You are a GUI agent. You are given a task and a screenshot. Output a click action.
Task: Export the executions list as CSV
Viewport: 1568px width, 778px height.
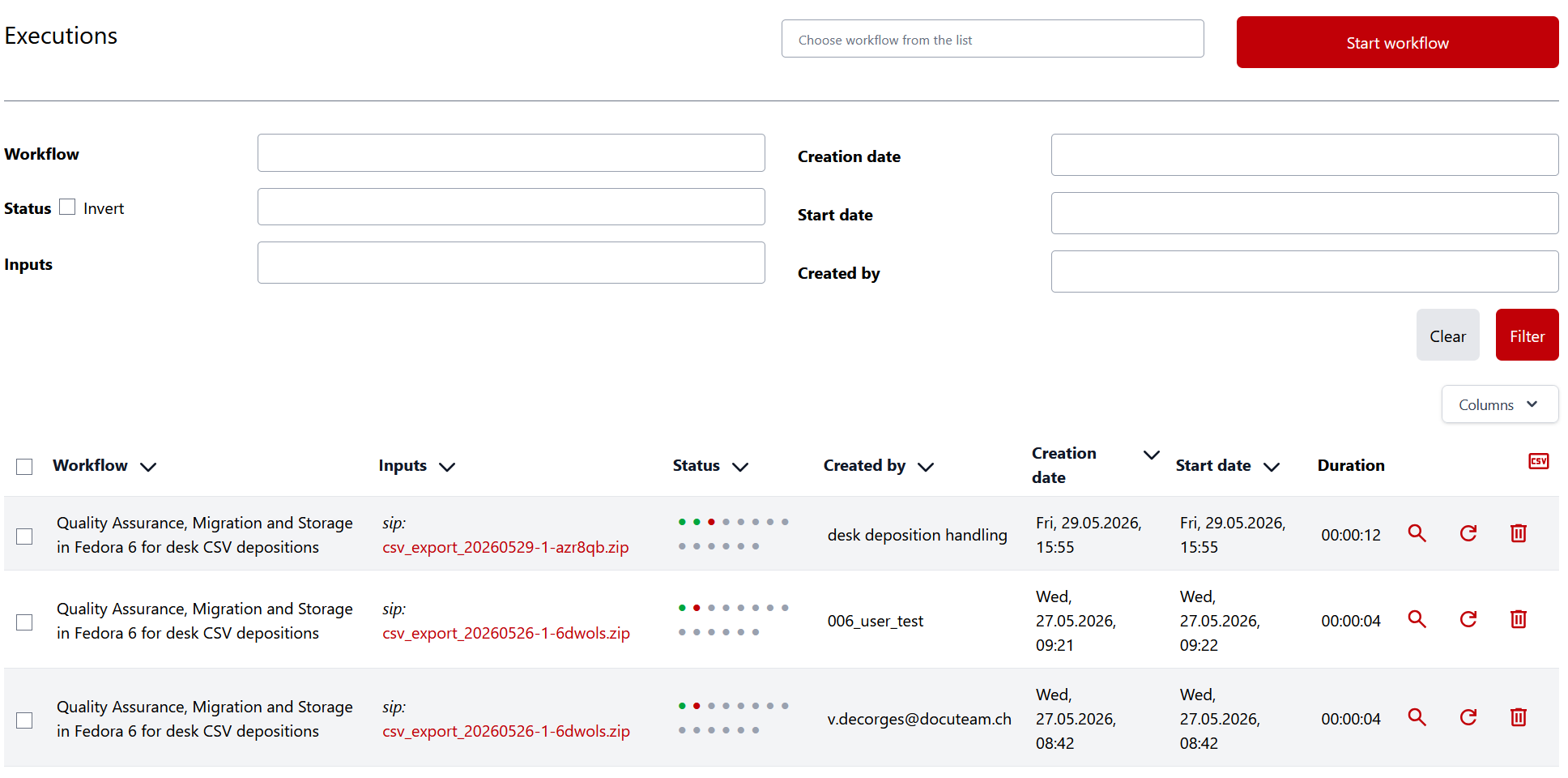coord(1538,461)
